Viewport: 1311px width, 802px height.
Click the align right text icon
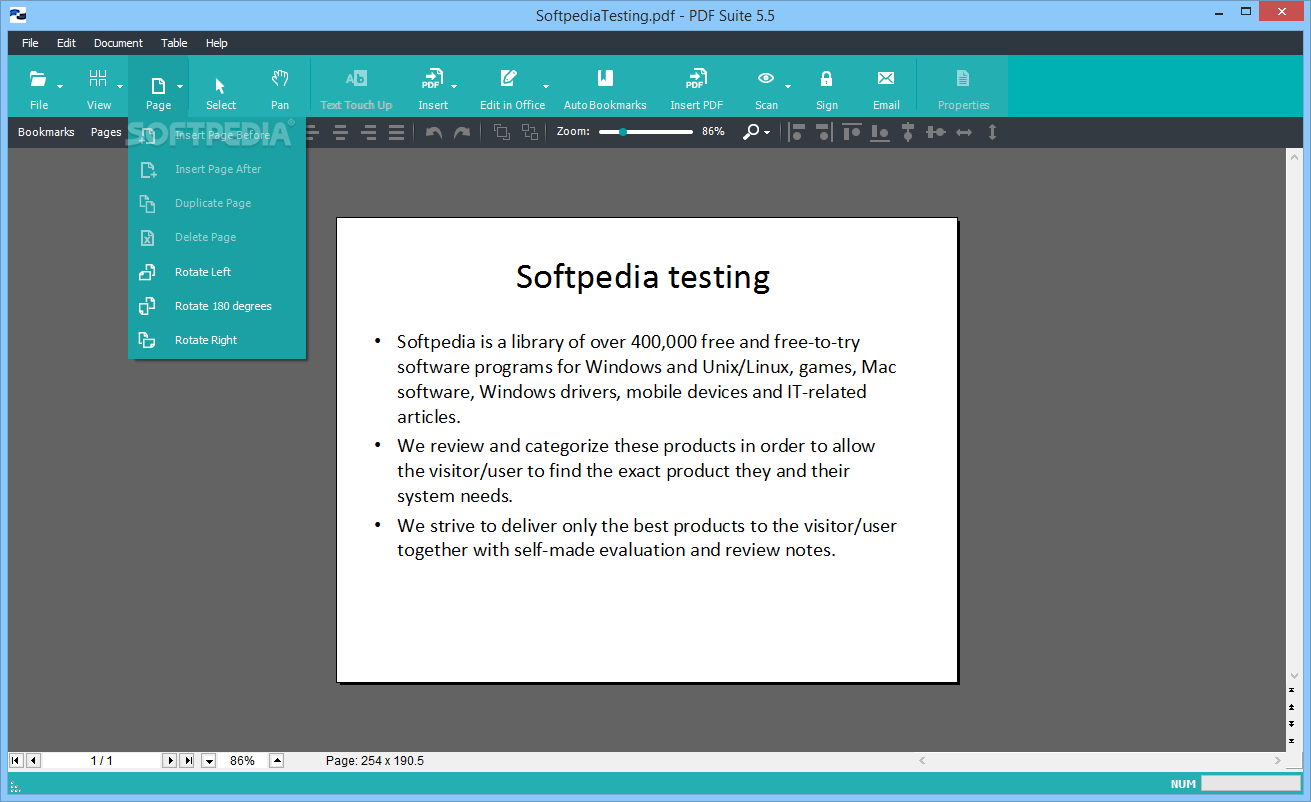tap(369, 132)
